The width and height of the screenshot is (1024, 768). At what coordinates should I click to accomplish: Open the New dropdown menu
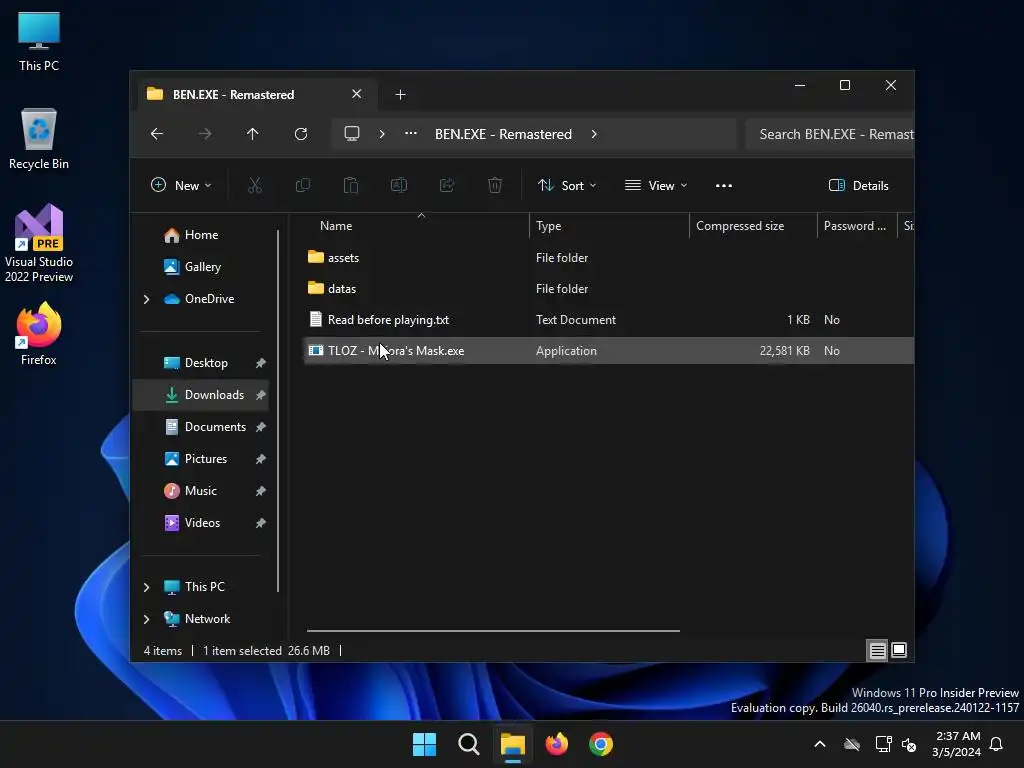coord(181,185)
